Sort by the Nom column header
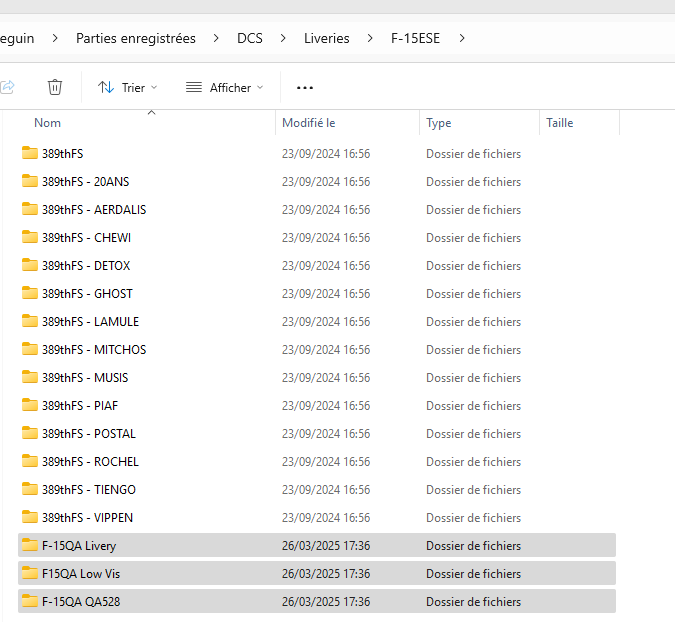This screenshot has height=622, width=675. coord(48,123)
